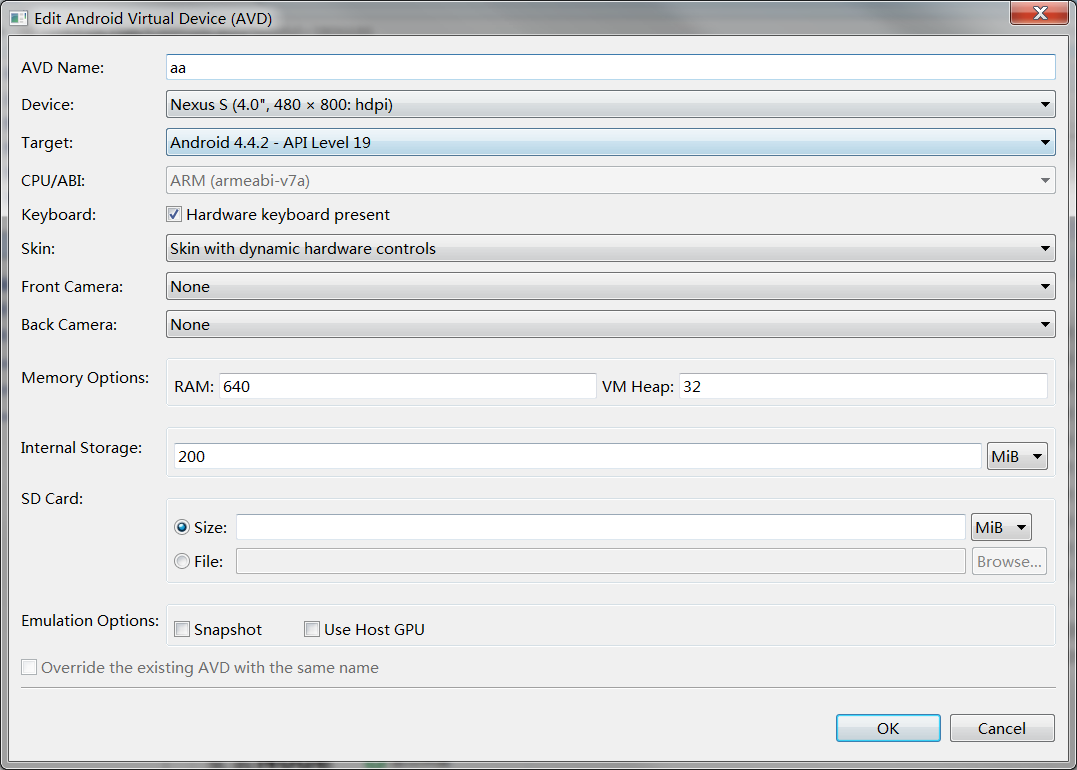Click the RAM field showing 640

coord(407,386)
